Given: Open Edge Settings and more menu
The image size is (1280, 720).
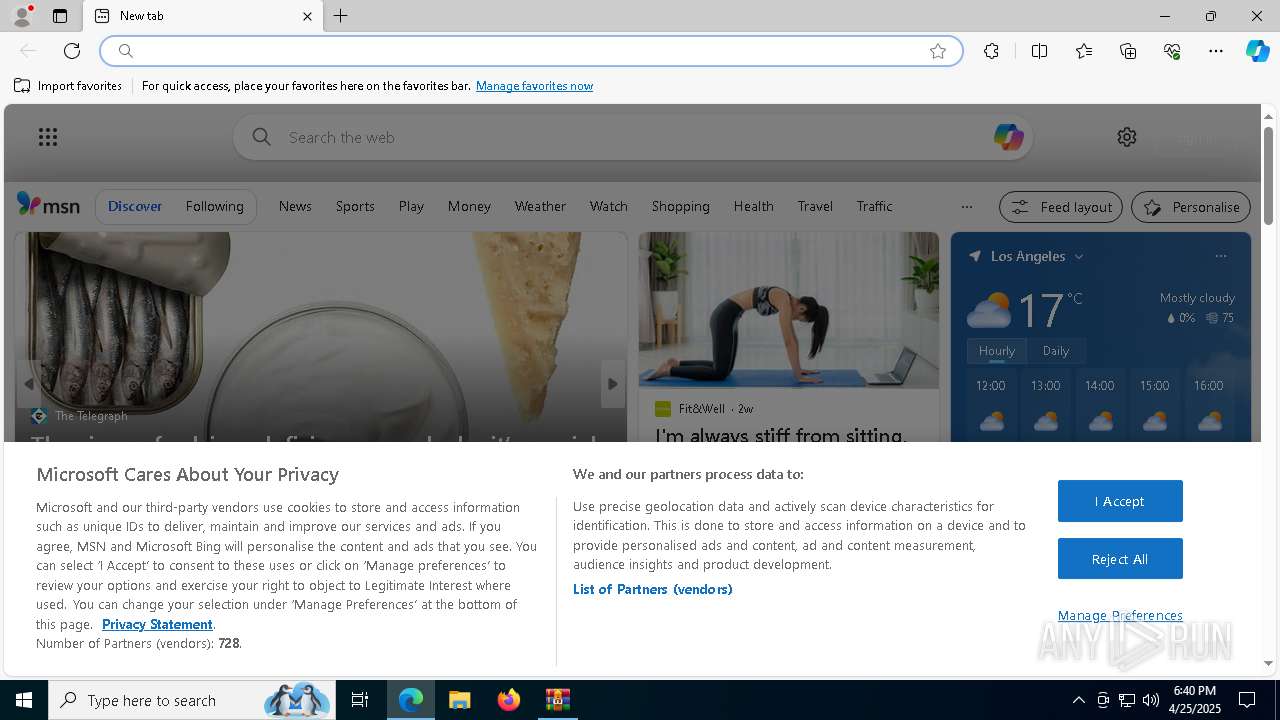Looking at the screenshot, I should [x=1216, y=51].
